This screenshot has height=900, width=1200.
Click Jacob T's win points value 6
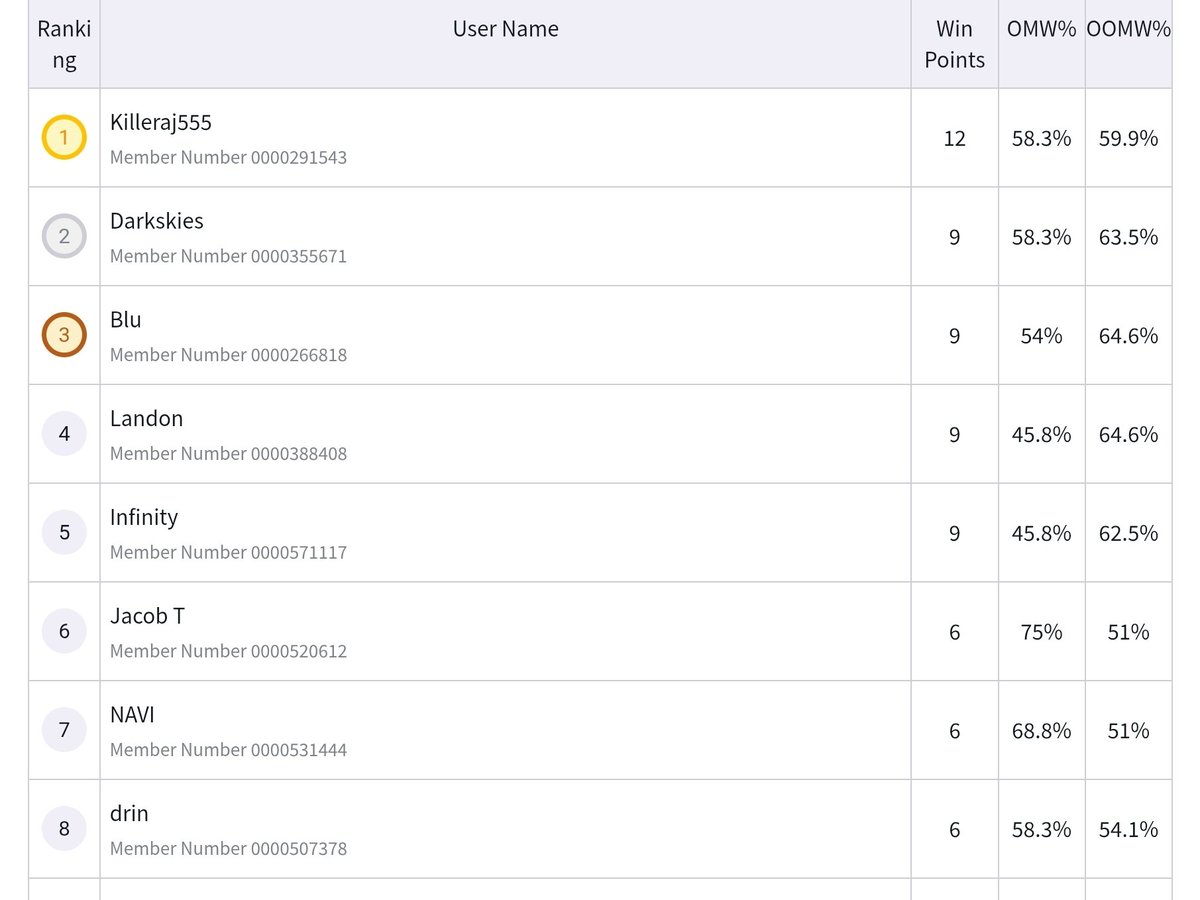954,632
